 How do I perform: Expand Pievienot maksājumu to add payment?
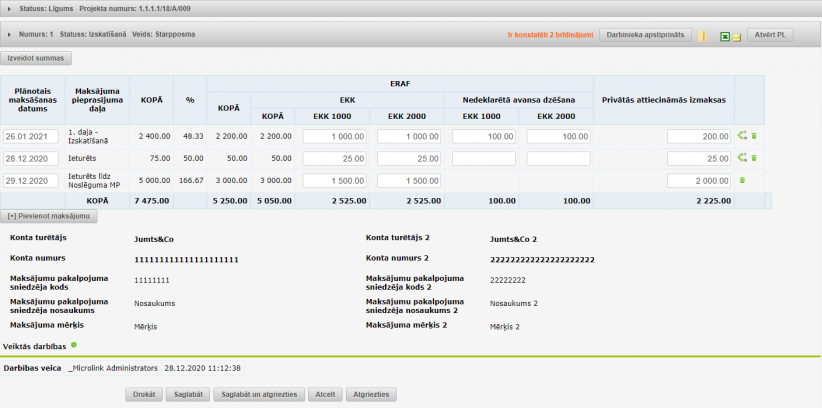(50, 216)
